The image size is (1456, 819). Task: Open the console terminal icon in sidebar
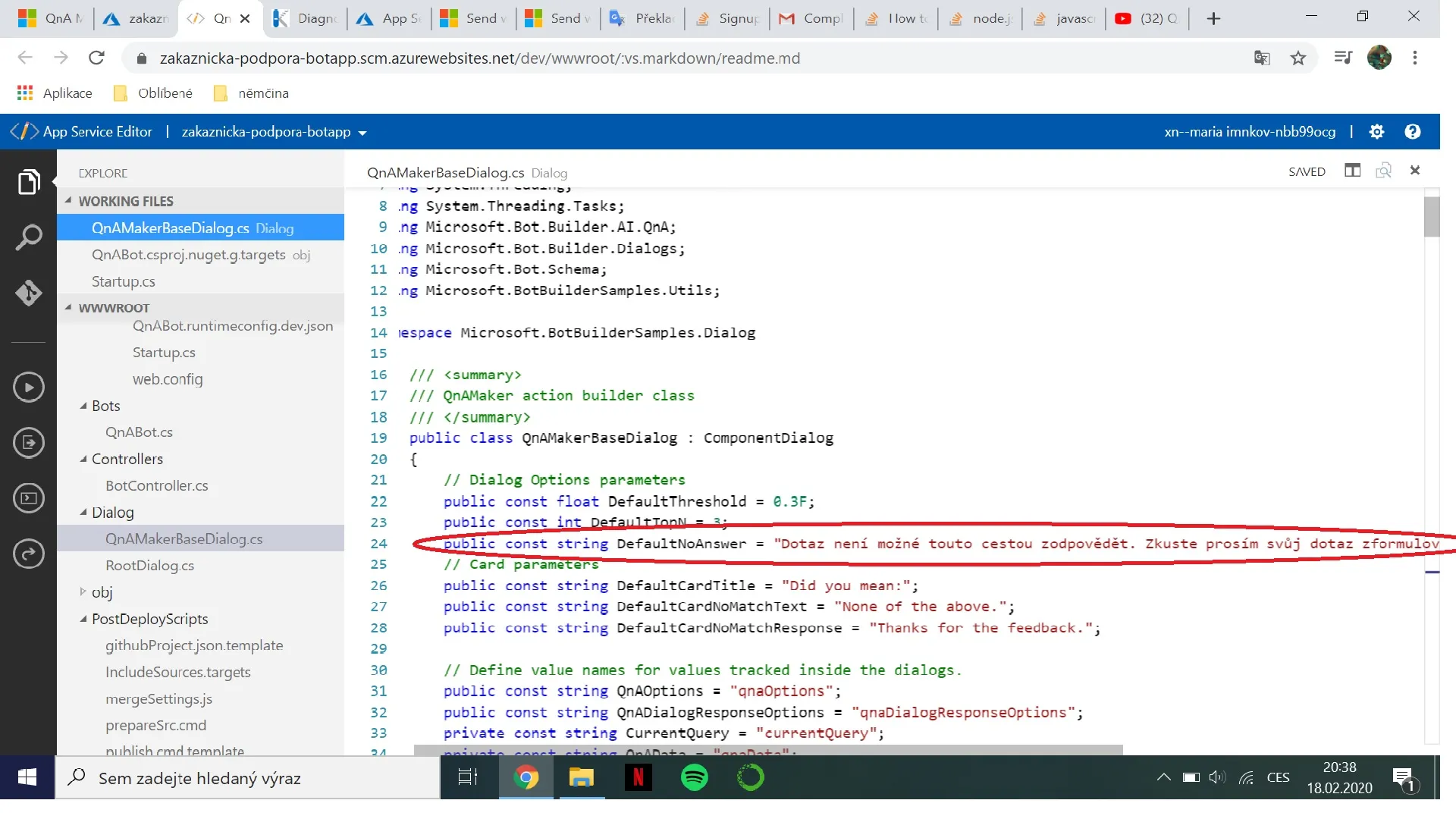[28, 498]
